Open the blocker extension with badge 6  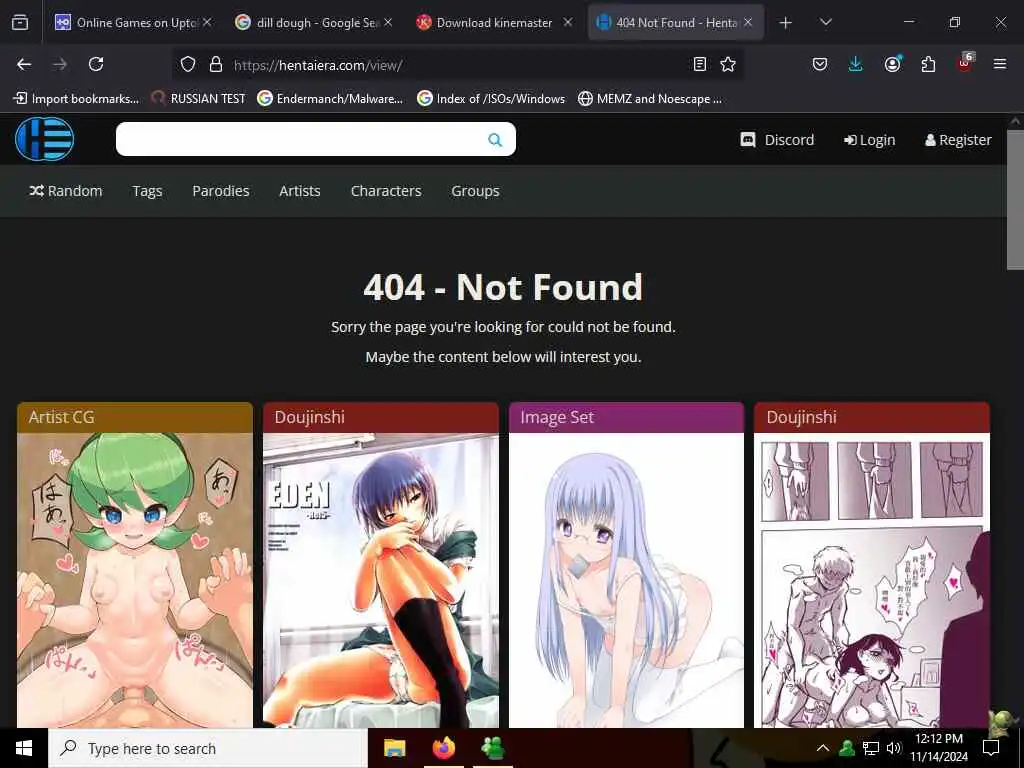coord(965,63)
